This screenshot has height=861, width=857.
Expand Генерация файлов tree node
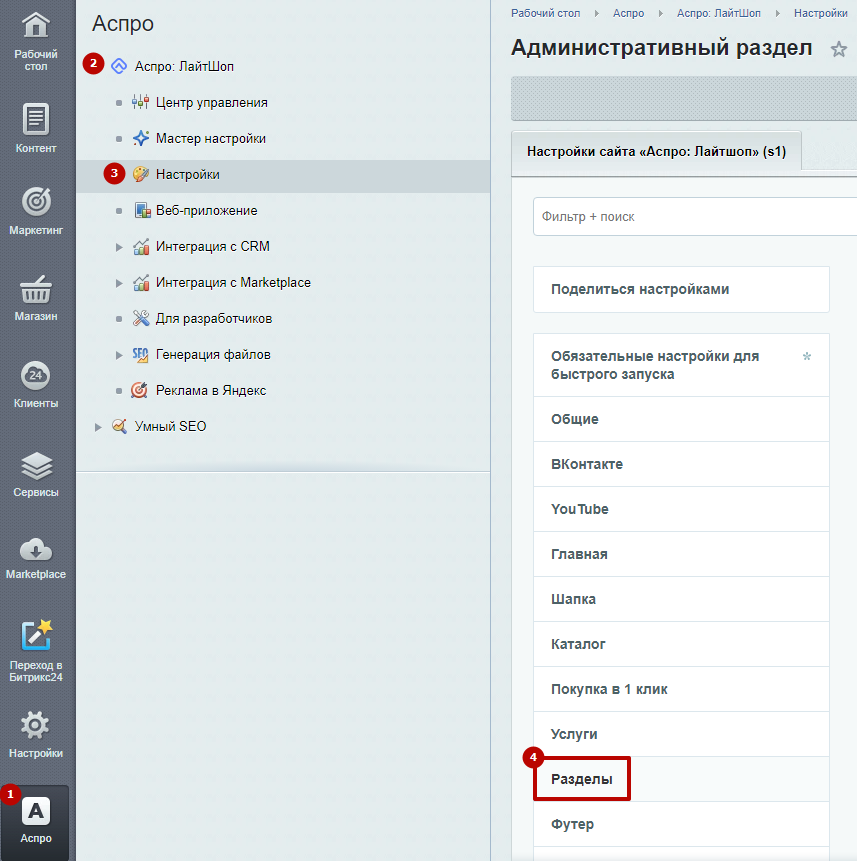(x=119, y=355)
